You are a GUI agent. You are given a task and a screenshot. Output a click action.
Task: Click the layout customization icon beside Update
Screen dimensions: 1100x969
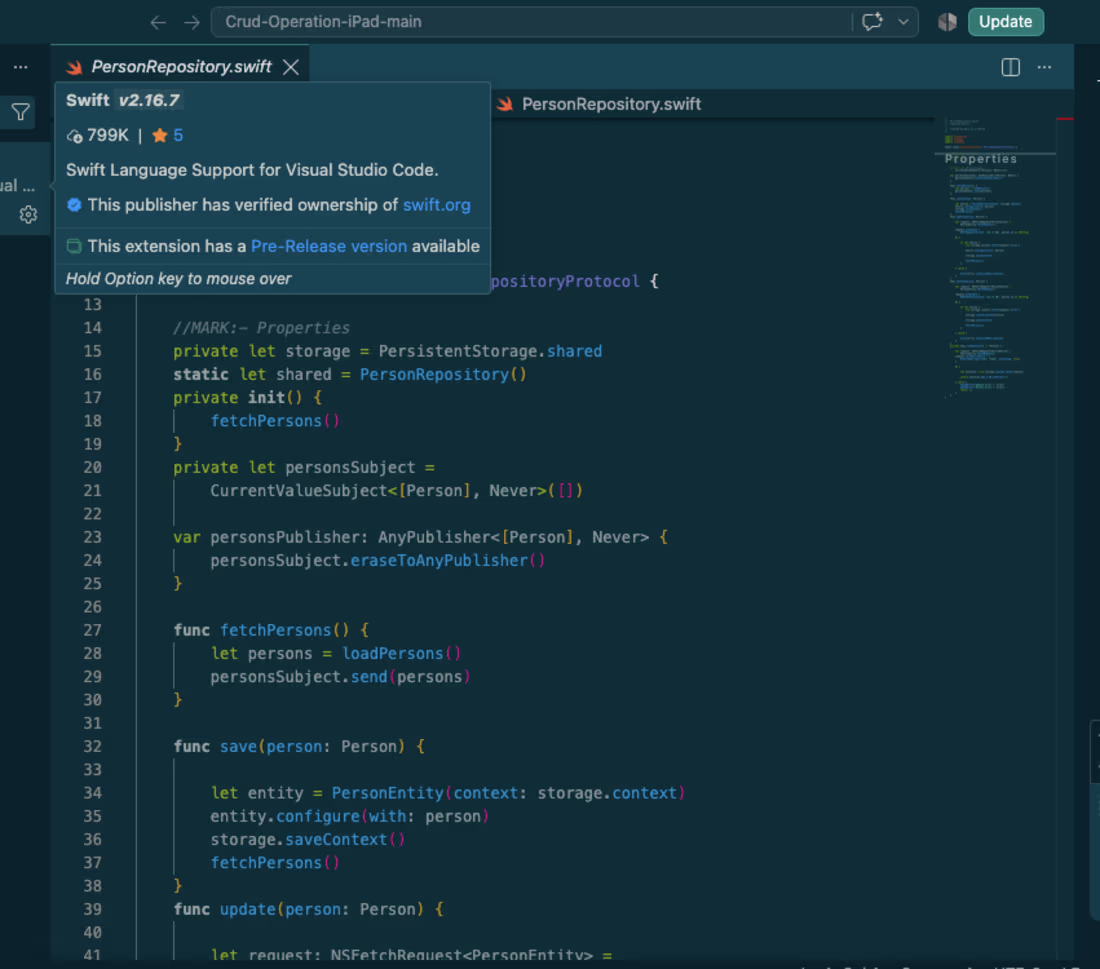coord(947,22)
